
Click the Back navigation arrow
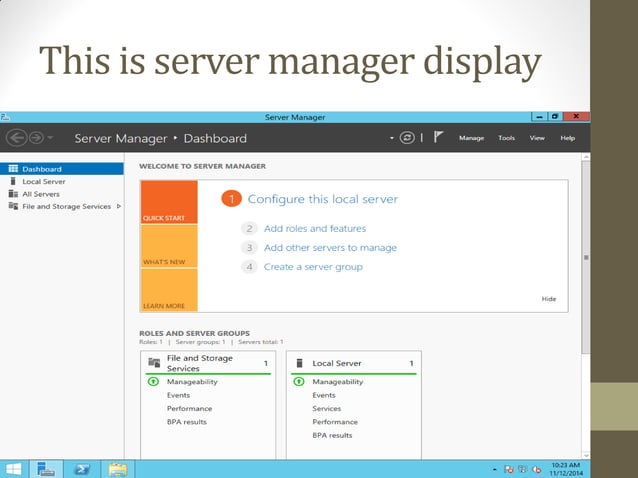(15, 137)
